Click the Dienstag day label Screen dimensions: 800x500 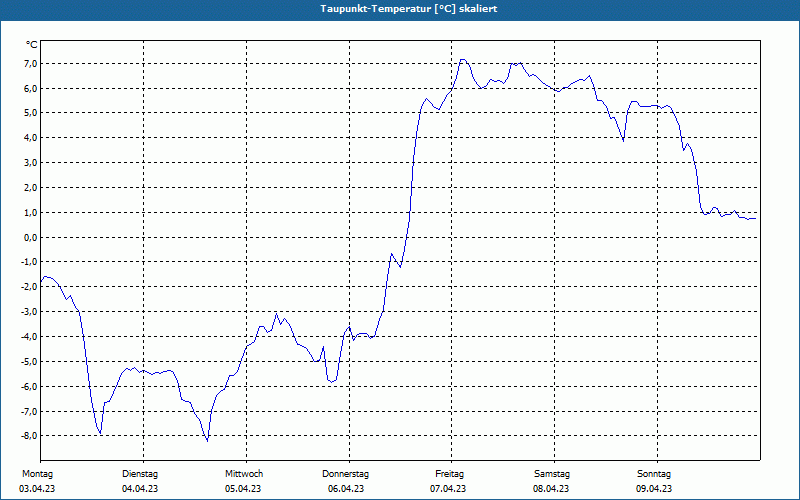(x=140, y=474)
